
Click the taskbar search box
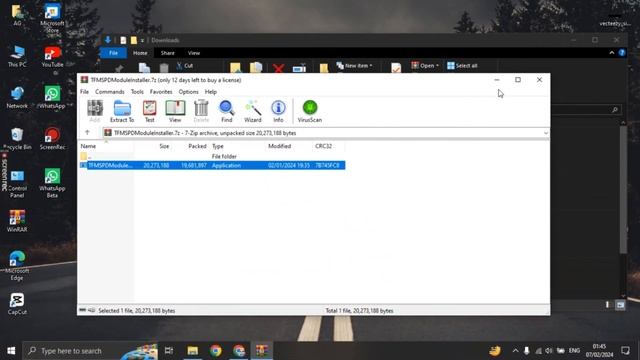[x=90, y=351]
